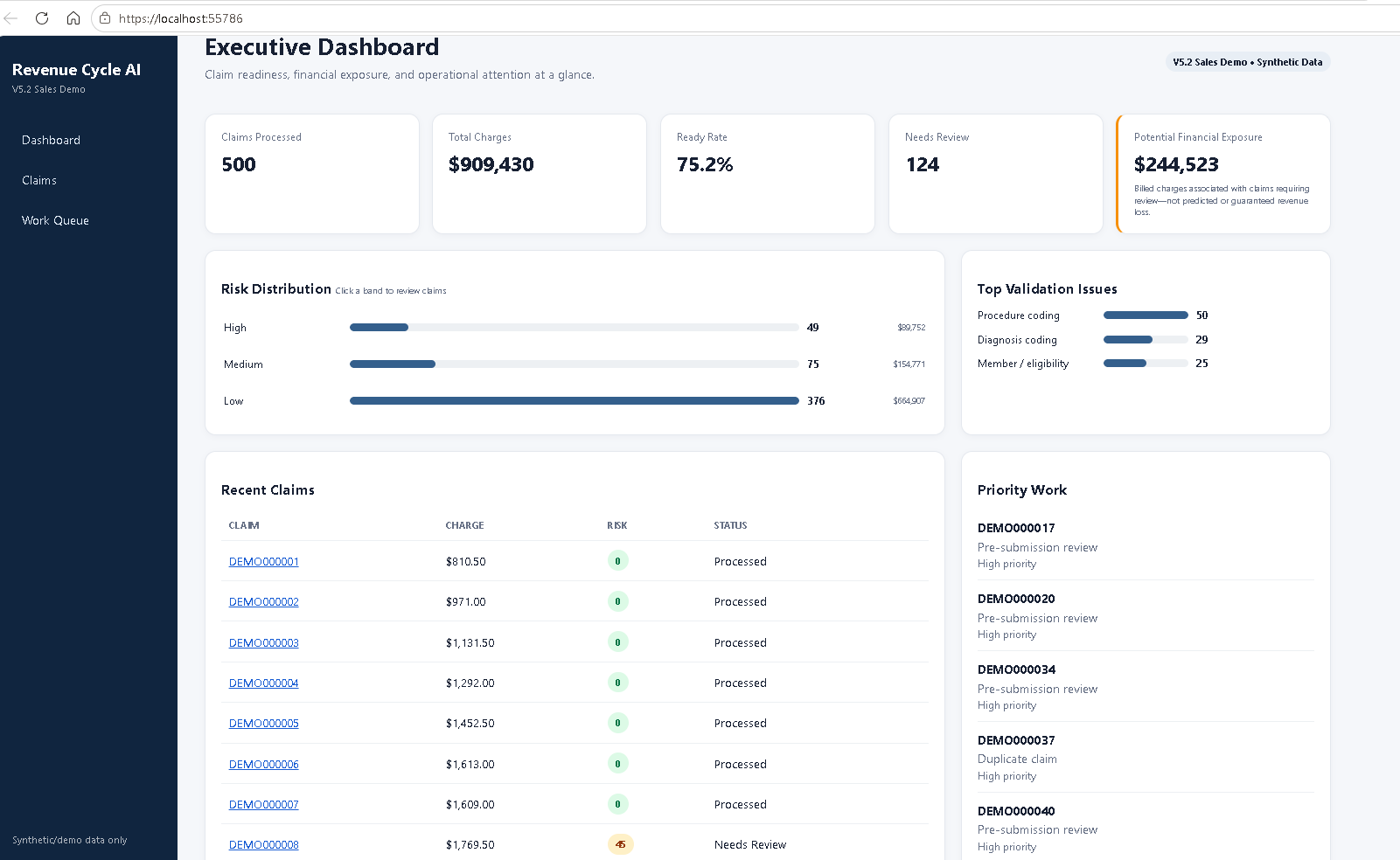This screenshot has height=860, width=1400.
Task: Click the Diagnosis coding issue row
Action: (1093, 340)
